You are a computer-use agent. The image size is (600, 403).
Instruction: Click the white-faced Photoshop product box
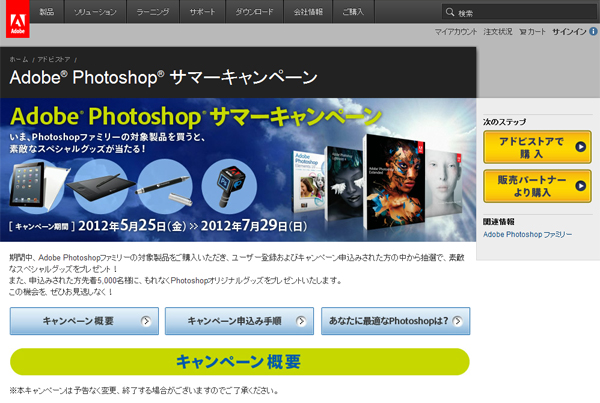pyautogui.click(x=444, y=183)
